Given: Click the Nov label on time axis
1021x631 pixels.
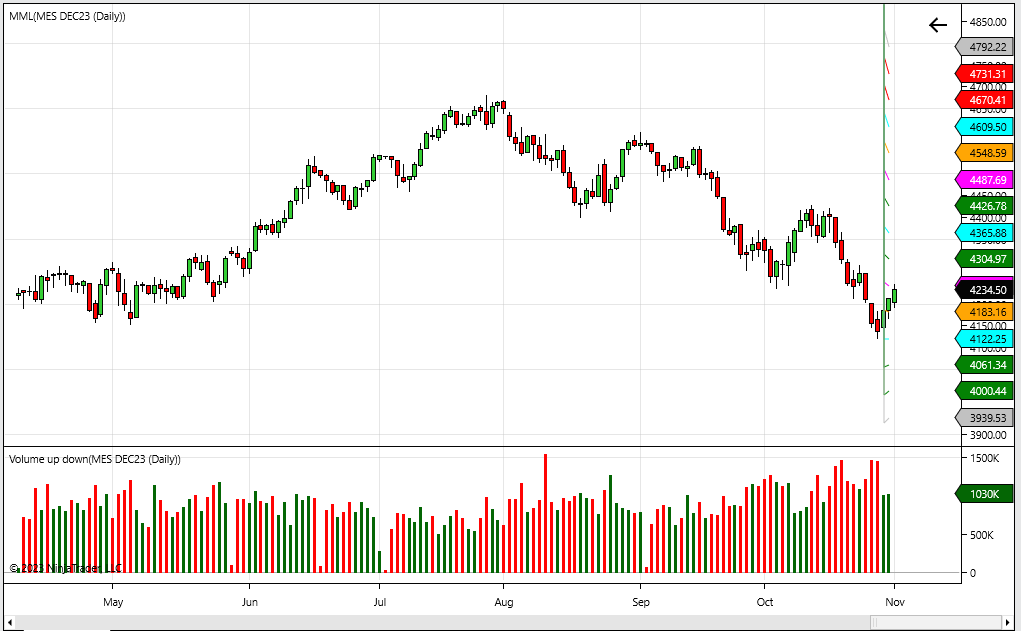Looking at the screenshot, I should click(x=895, y=602).
